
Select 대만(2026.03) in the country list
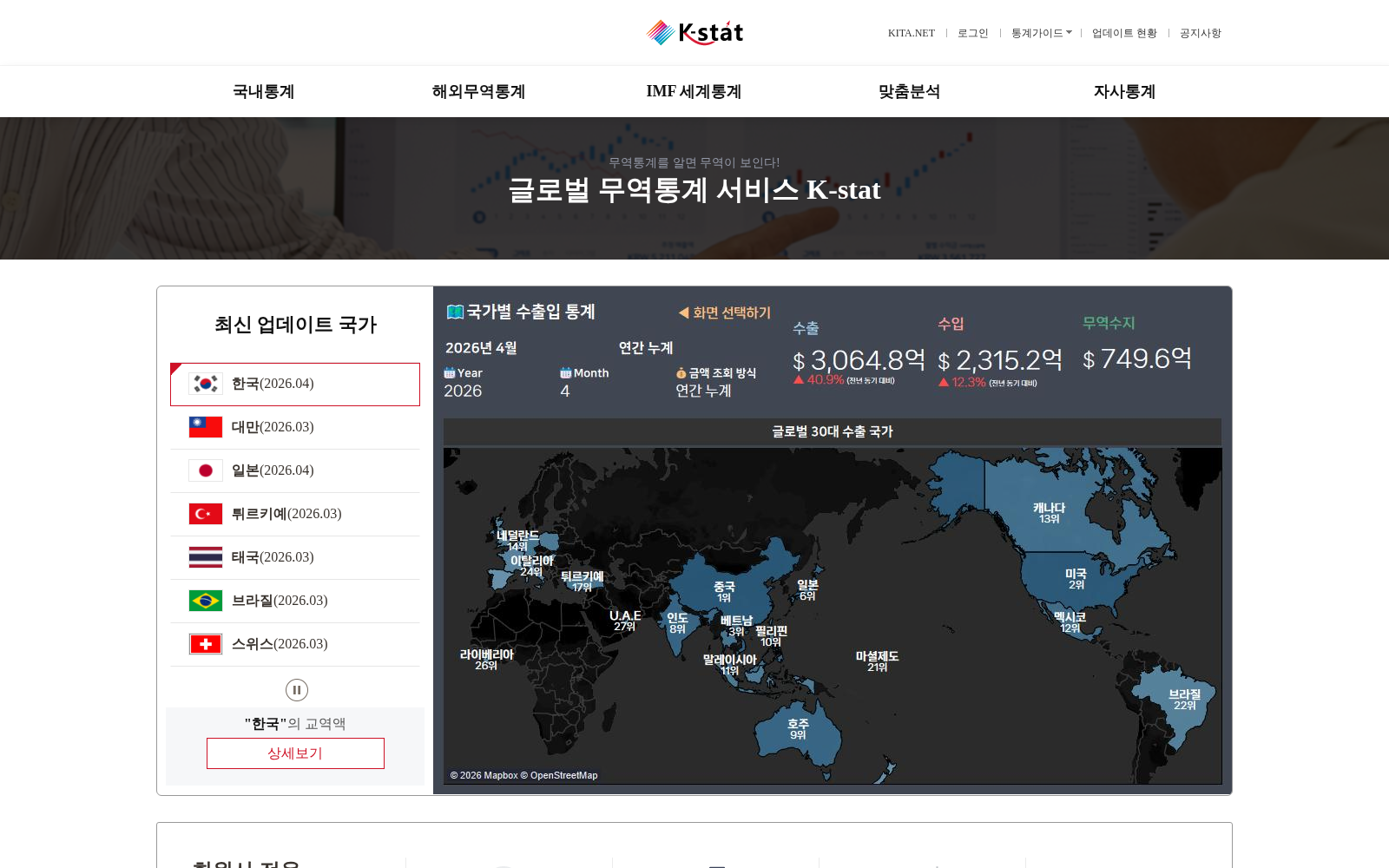(x=295, y=427)
